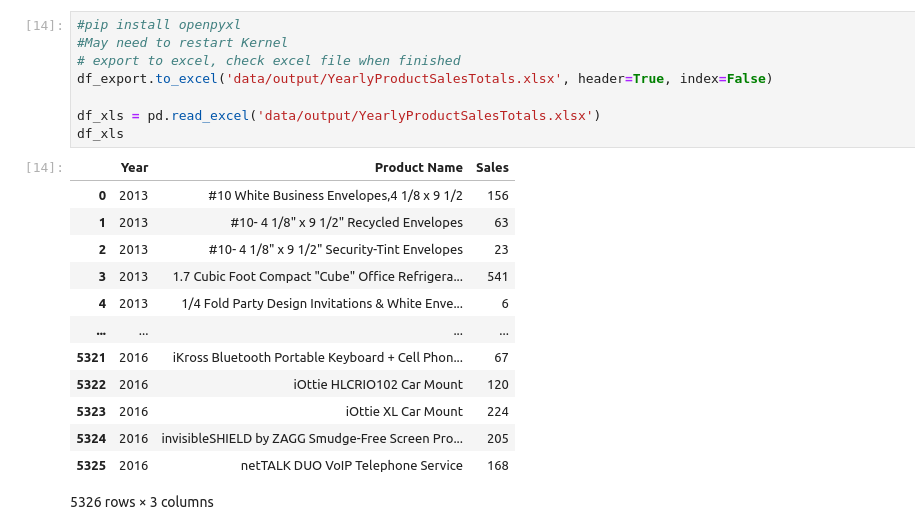Click the Year column header
The image size is (915, 525).
[x=134, y=168]
